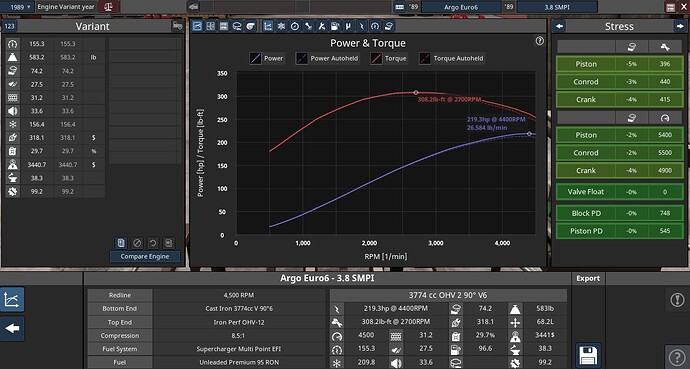The image size is (690, 369).
Task: Select the four-grid layout view icon
Action: [x=210, y=26]
